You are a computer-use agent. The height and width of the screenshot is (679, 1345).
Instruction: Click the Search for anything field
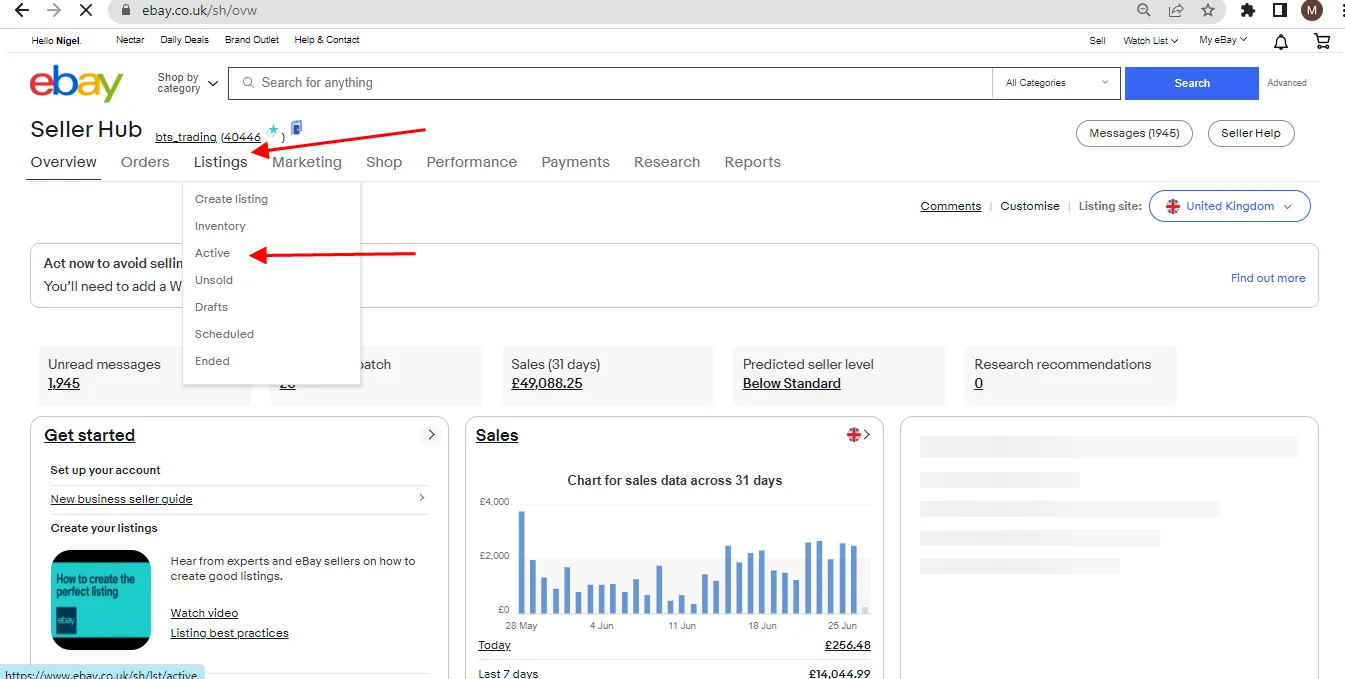click(610, 83)
